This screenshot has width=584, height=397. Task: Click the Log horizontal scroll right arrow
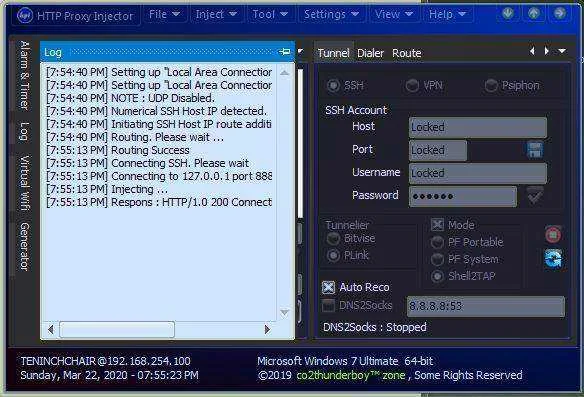tap(267, 330)
